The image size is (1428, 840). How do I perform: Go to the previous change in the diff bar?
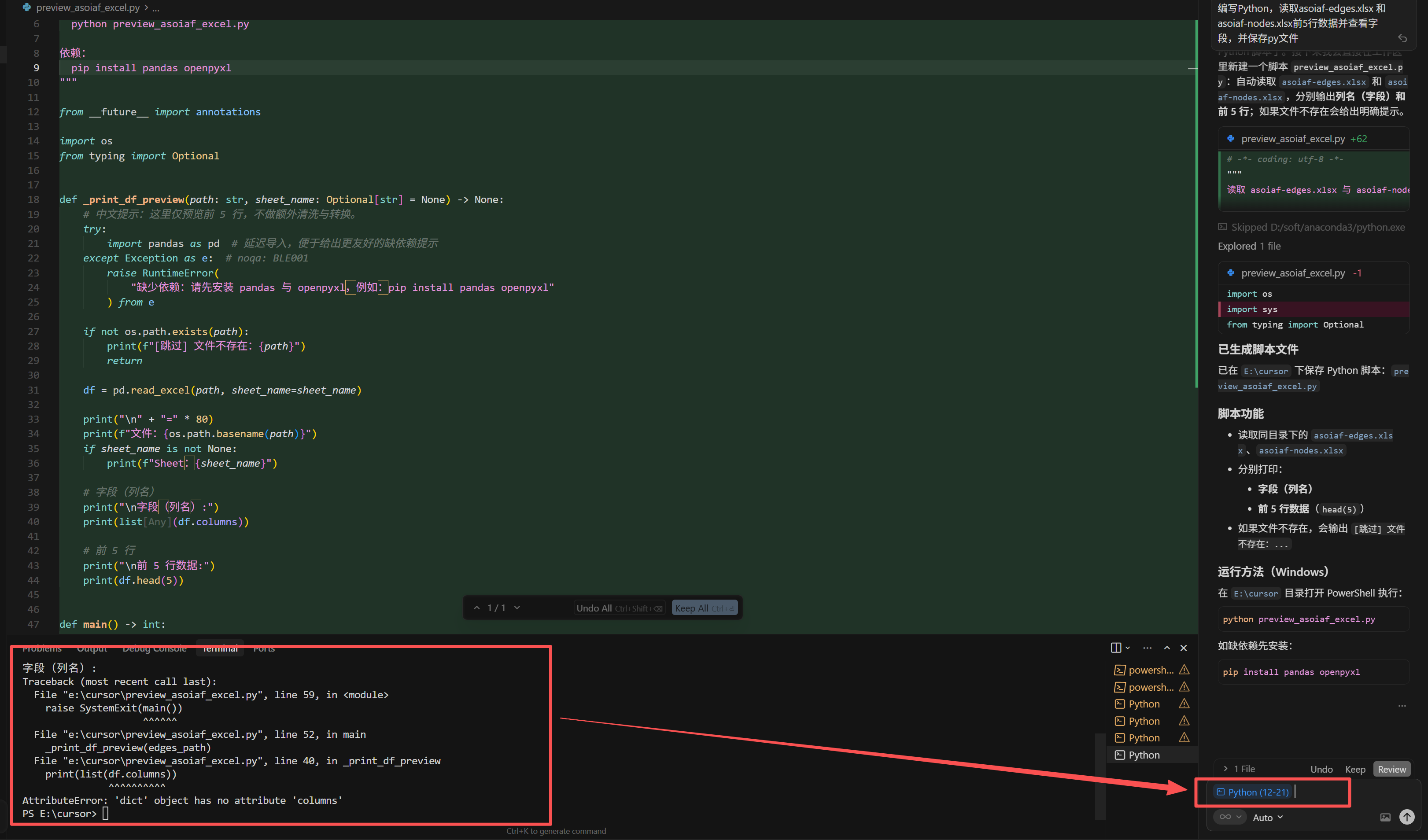coord(476,608)
